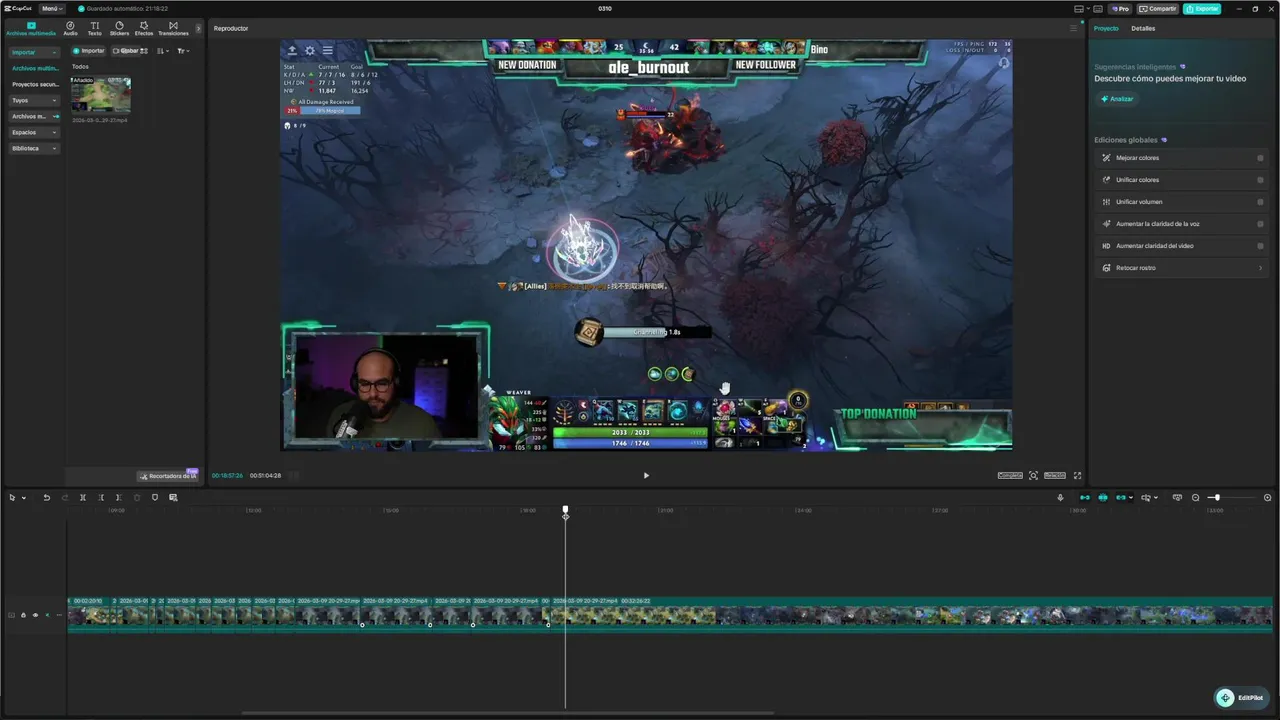Open the Audio media tab
1280x720 pixels.
70,28
